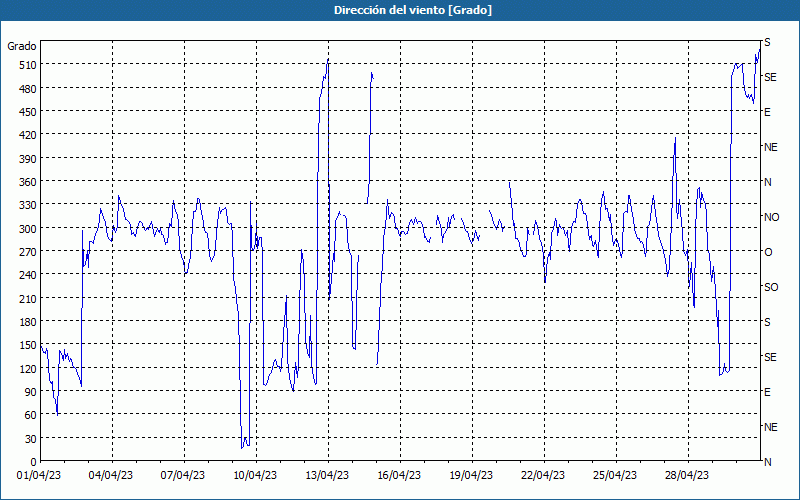Image resolution: width=800 pixels, height=500 pixels.
Task: Click the date label 10/04/23
Action: (x=255, y=475)
